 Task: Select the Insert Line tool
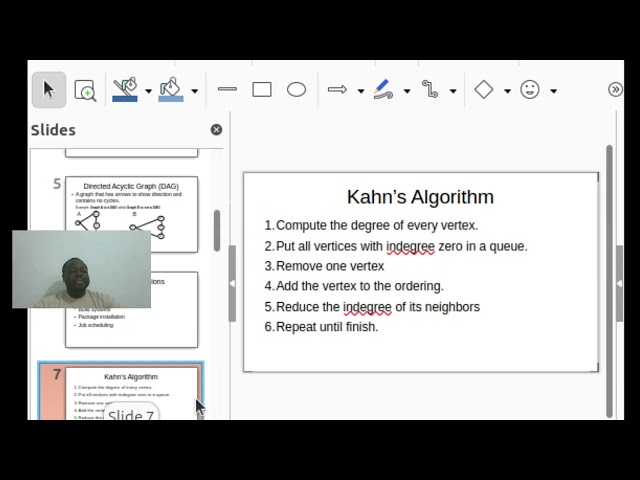pyautogui.click(x=227, y=89)
